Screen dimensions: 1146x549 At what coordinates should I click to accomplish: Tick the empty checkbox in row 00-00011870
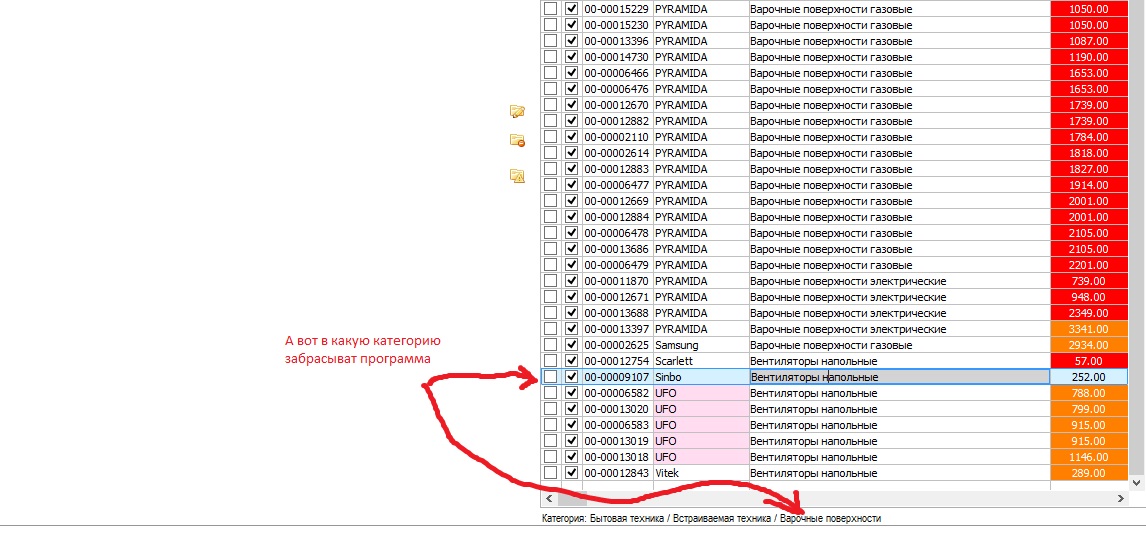pos(550,281)
